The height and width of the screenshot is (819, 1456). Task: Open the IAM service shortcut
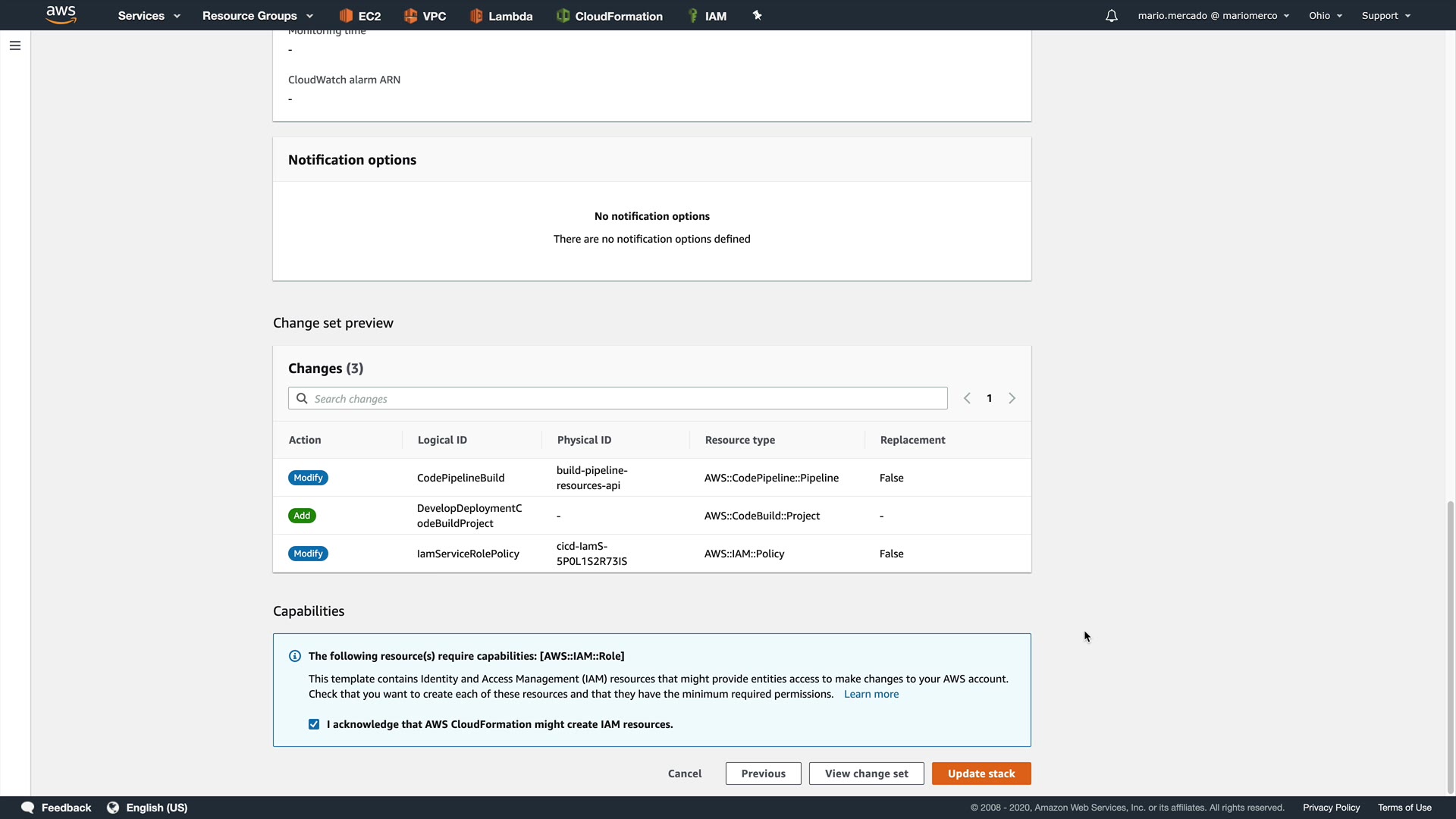707,16
